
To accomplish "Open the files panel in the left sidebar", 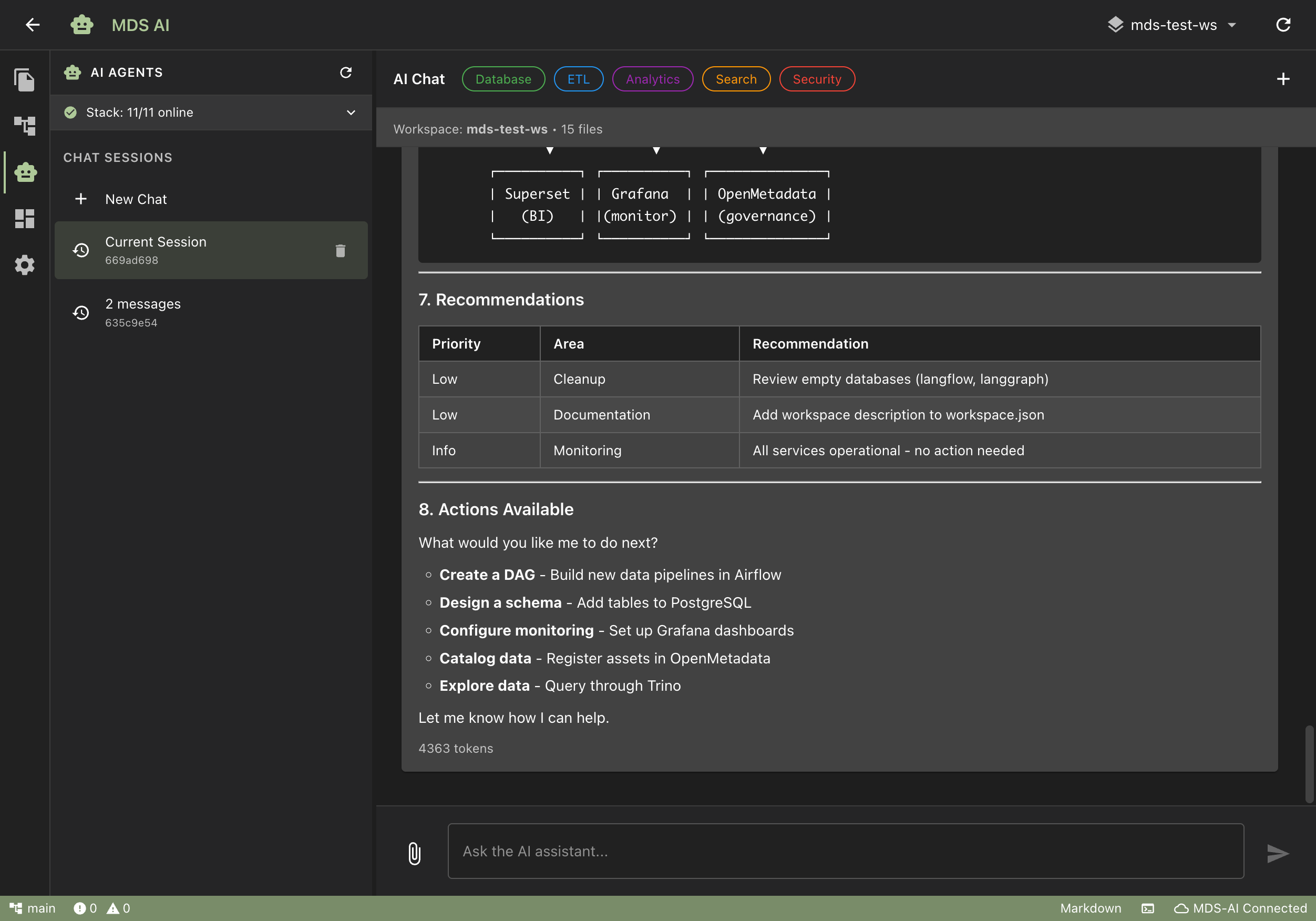I will 25,80.
